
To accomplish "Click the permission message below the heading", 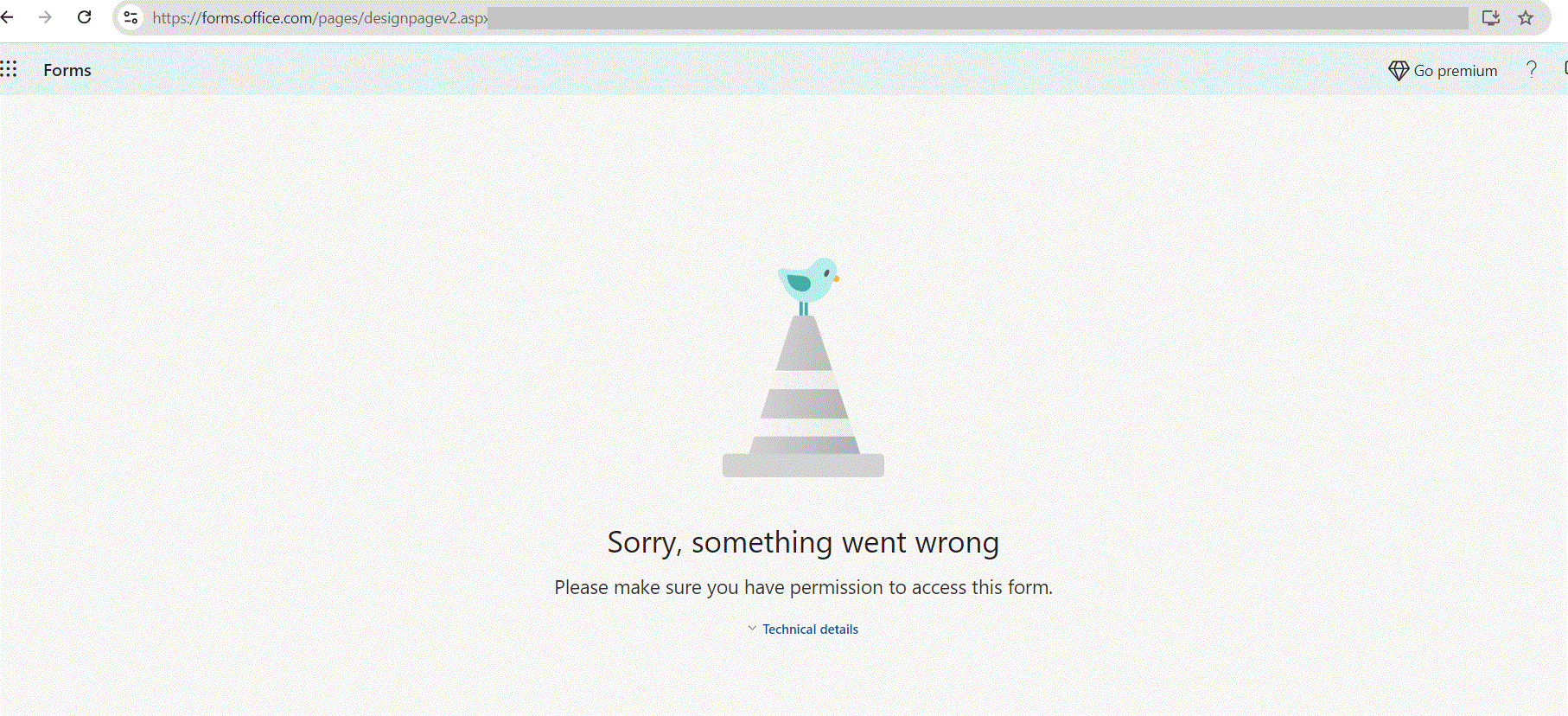I will pos(803,588).
